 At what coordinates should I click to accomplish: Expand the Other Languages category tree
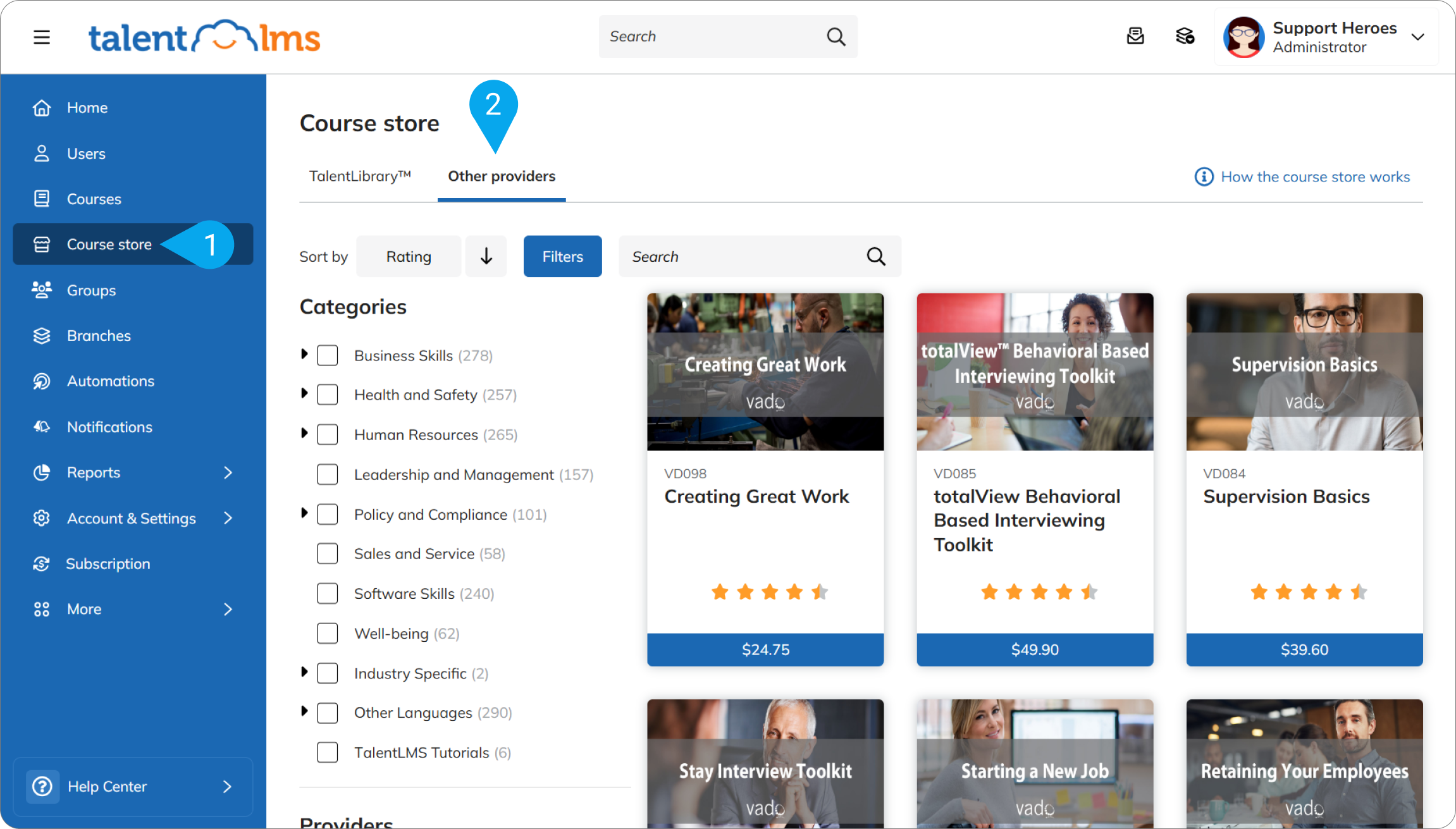pos(304,712)
